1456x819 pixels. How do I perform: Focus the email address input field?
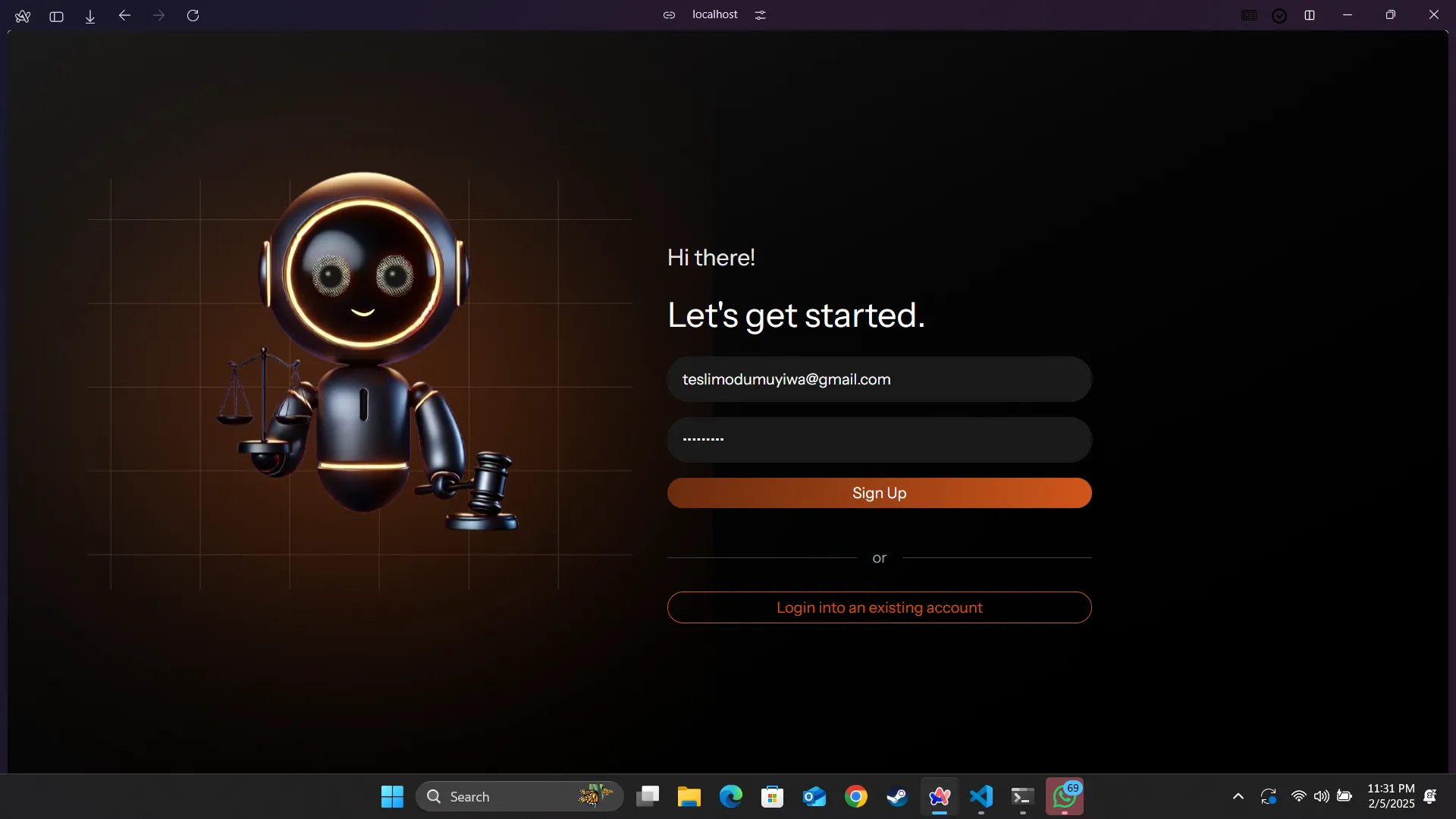(x=879, y=379)
